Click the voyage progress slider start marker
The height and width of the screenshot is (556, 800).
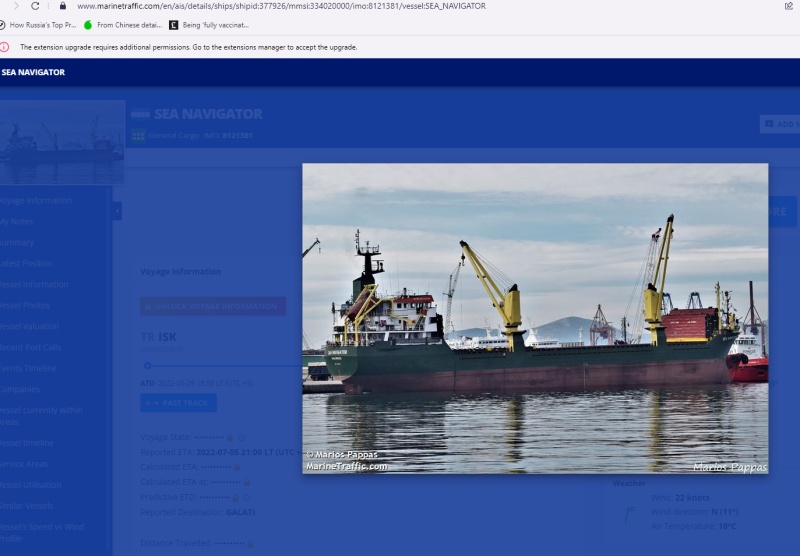pos(148,365)
